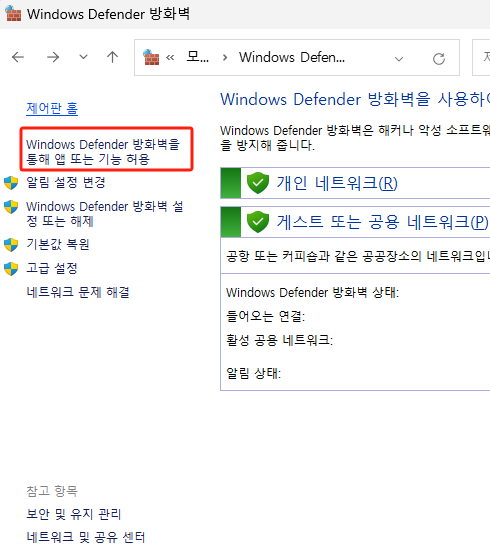Click the '참고 항목' heading

tap(52, 491)
